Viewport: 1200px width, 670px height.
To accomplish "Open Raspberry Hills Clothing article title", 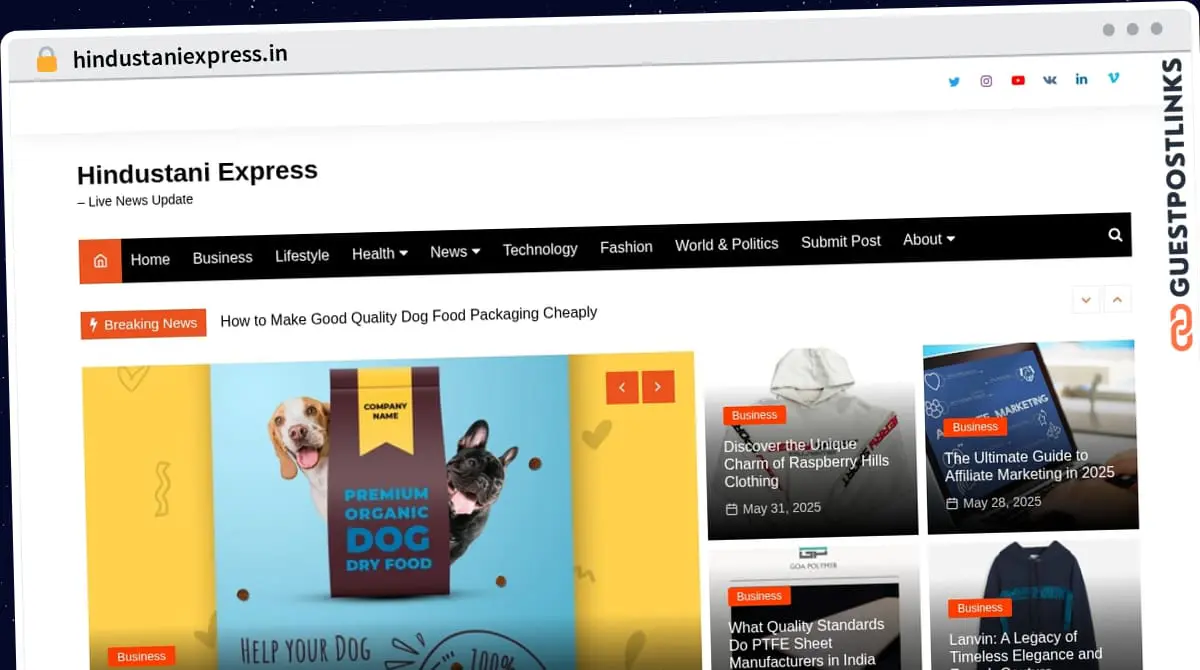I will tap(806, 462).
